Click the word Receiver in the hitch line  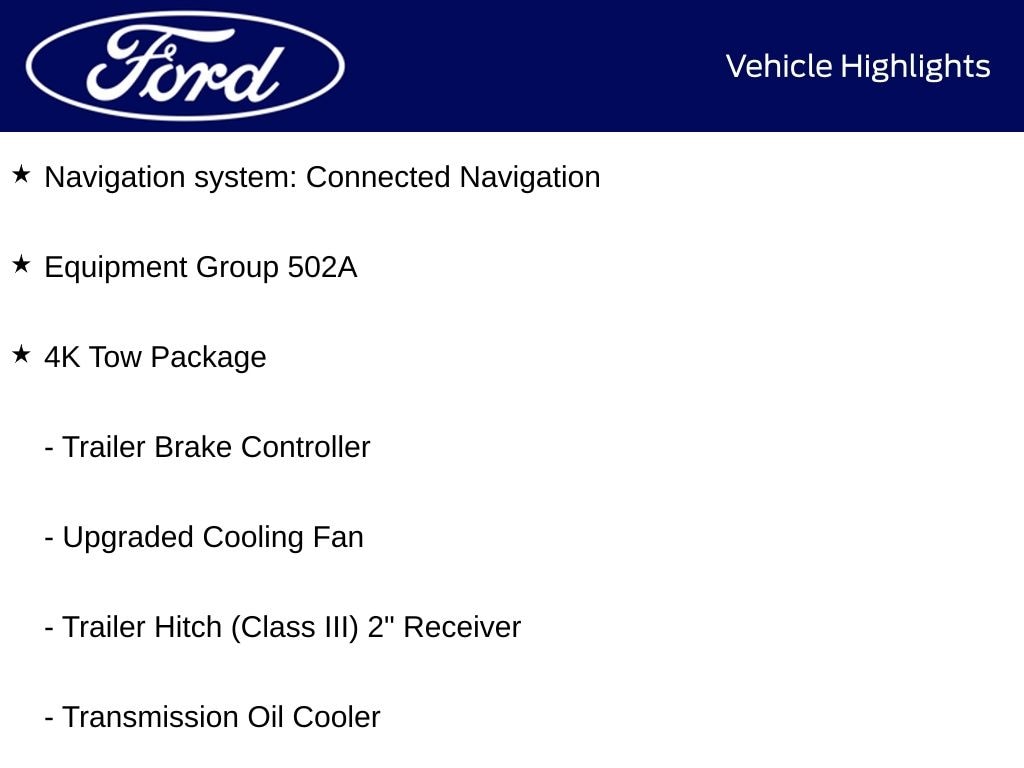pyautogui.click(x=462, y=627)
